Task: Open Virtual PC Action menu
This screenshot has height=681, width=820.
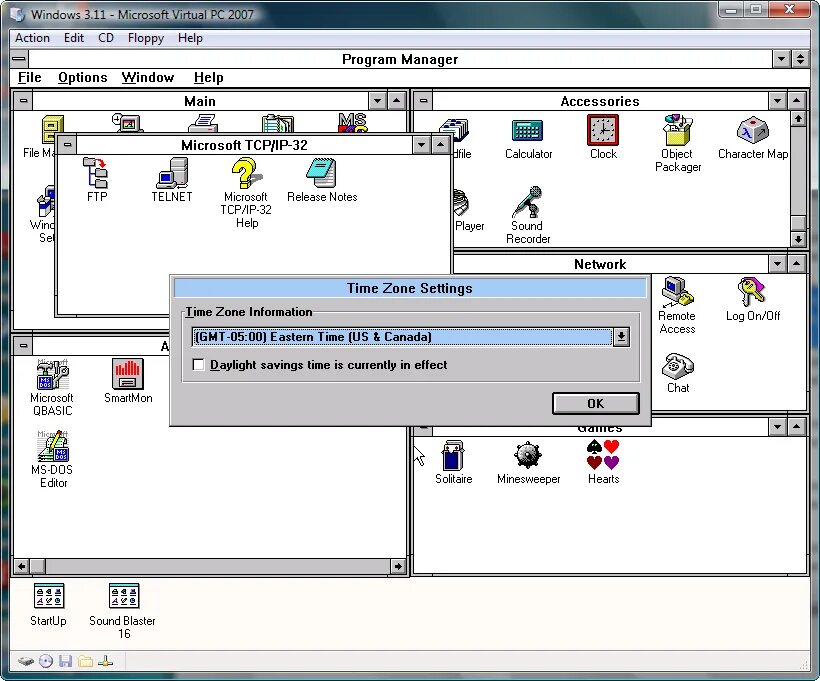Action: click(32, 38)
